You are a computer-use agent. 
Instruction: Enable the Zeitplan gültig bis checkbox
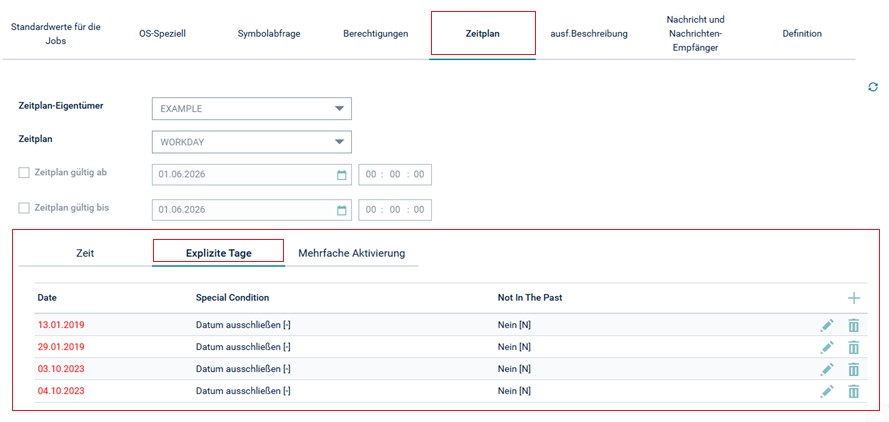(x=24, y=208)
